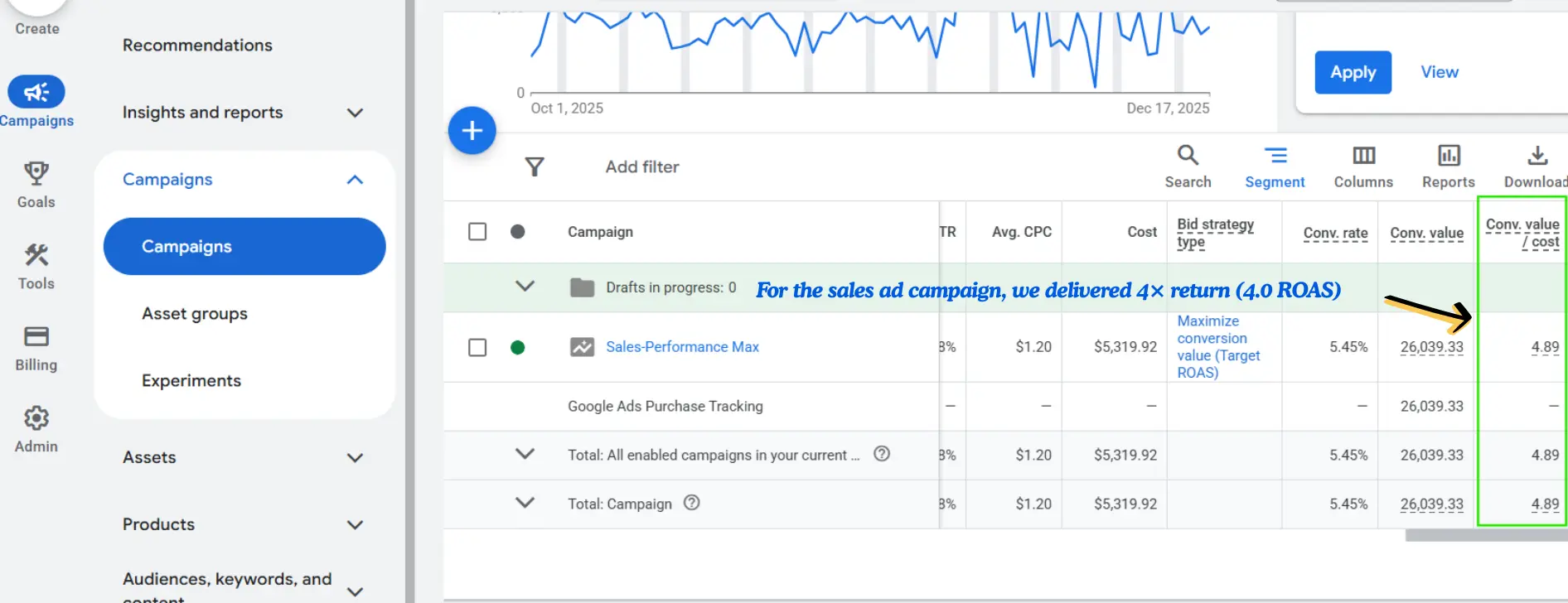Open the Sales-Performance Max campaign link
Image resolution: width=1568 pixels, height=603 pixels.
[x=682, y=347]
